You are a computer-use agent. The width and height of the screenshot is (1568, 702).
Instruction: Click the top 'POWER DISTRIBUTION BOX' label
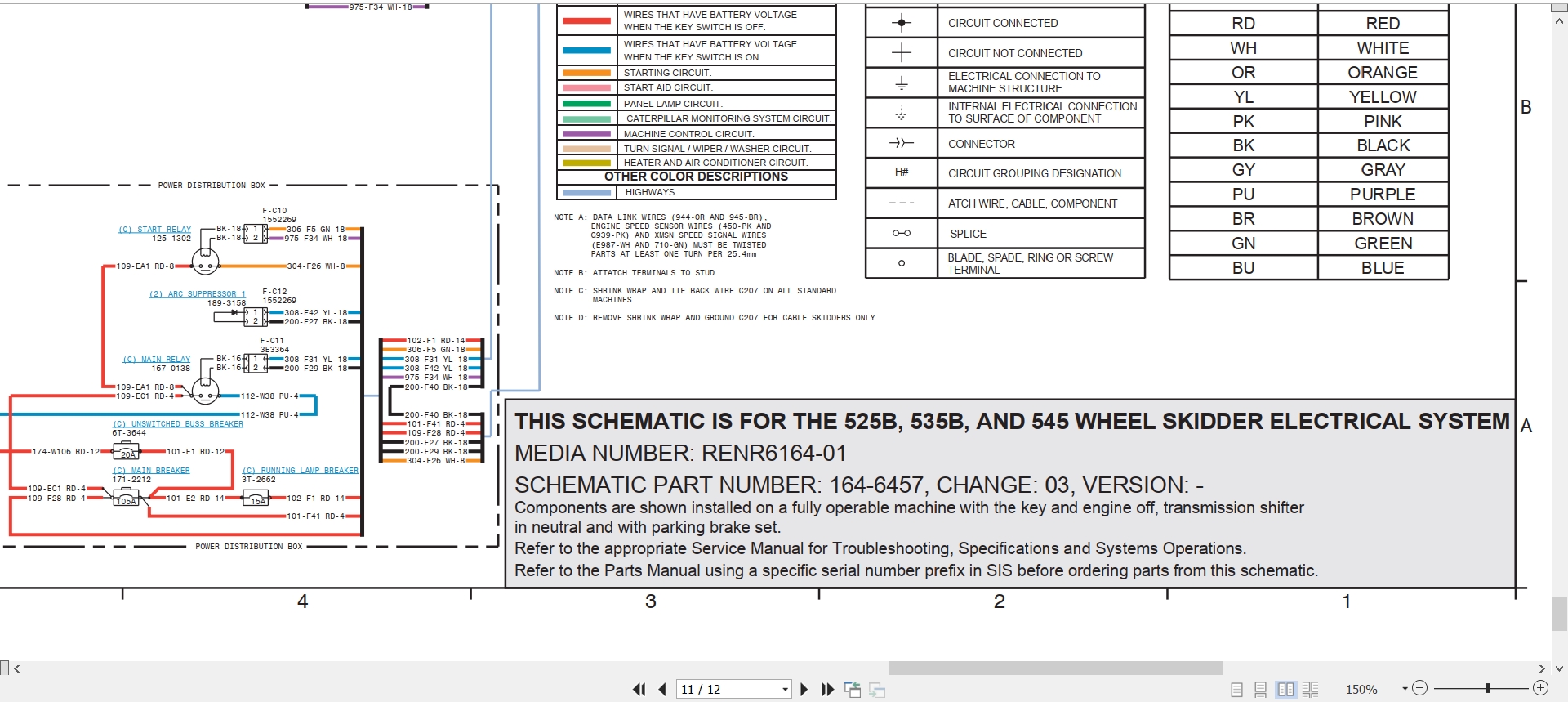click(212, 186)
